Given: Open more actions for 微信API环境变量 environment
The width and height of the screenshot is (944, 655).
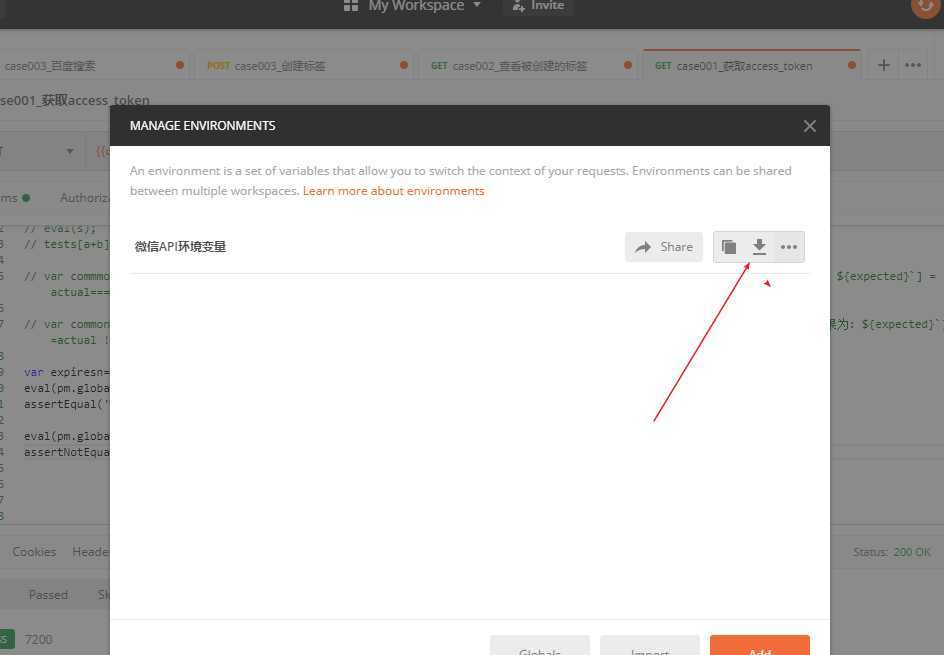Looking at the screenshot, I should pyautogui.click(x=789, y=247).
